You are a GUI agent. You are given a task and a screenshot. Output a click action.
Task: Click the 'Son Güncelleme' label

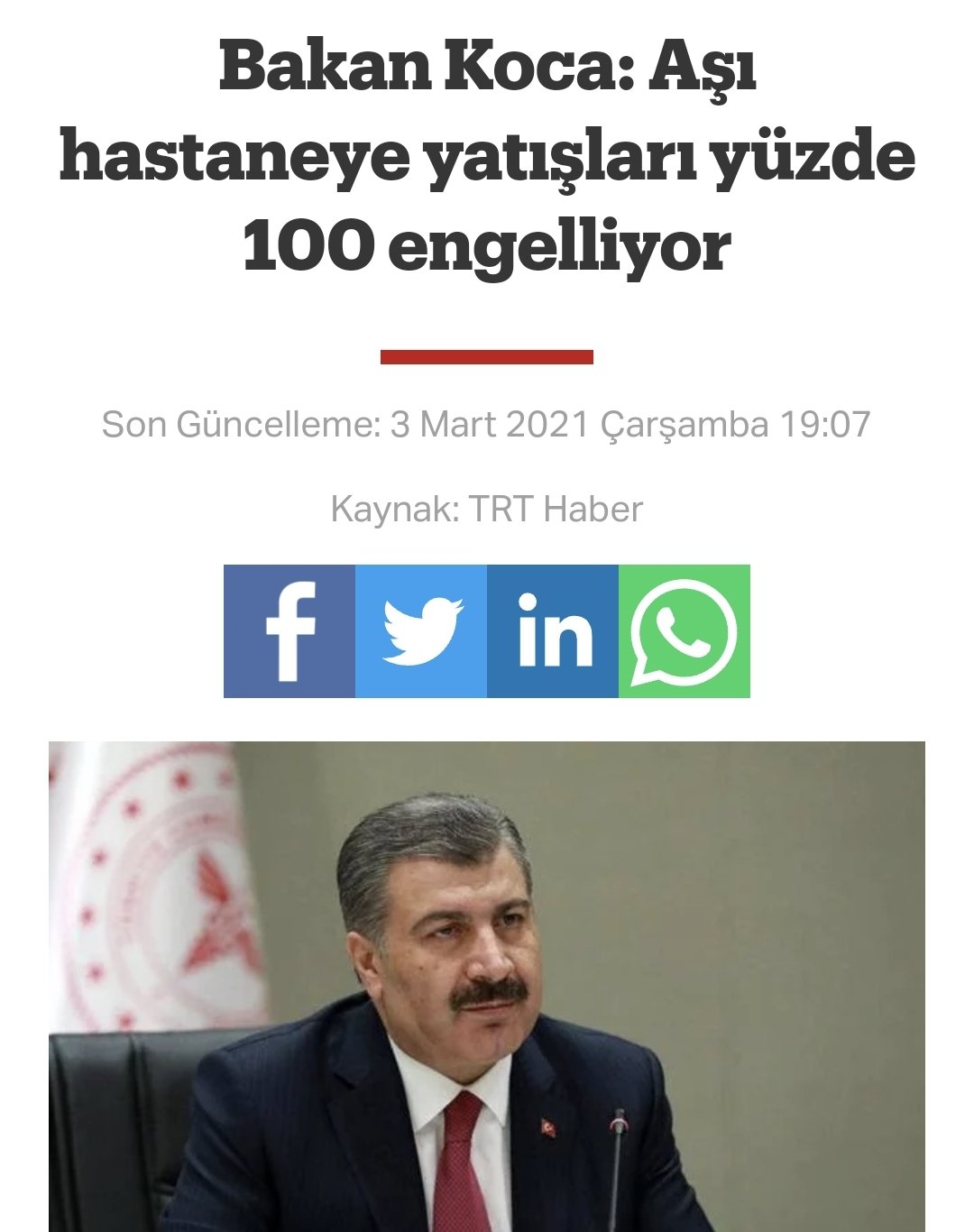pos(242,424)
